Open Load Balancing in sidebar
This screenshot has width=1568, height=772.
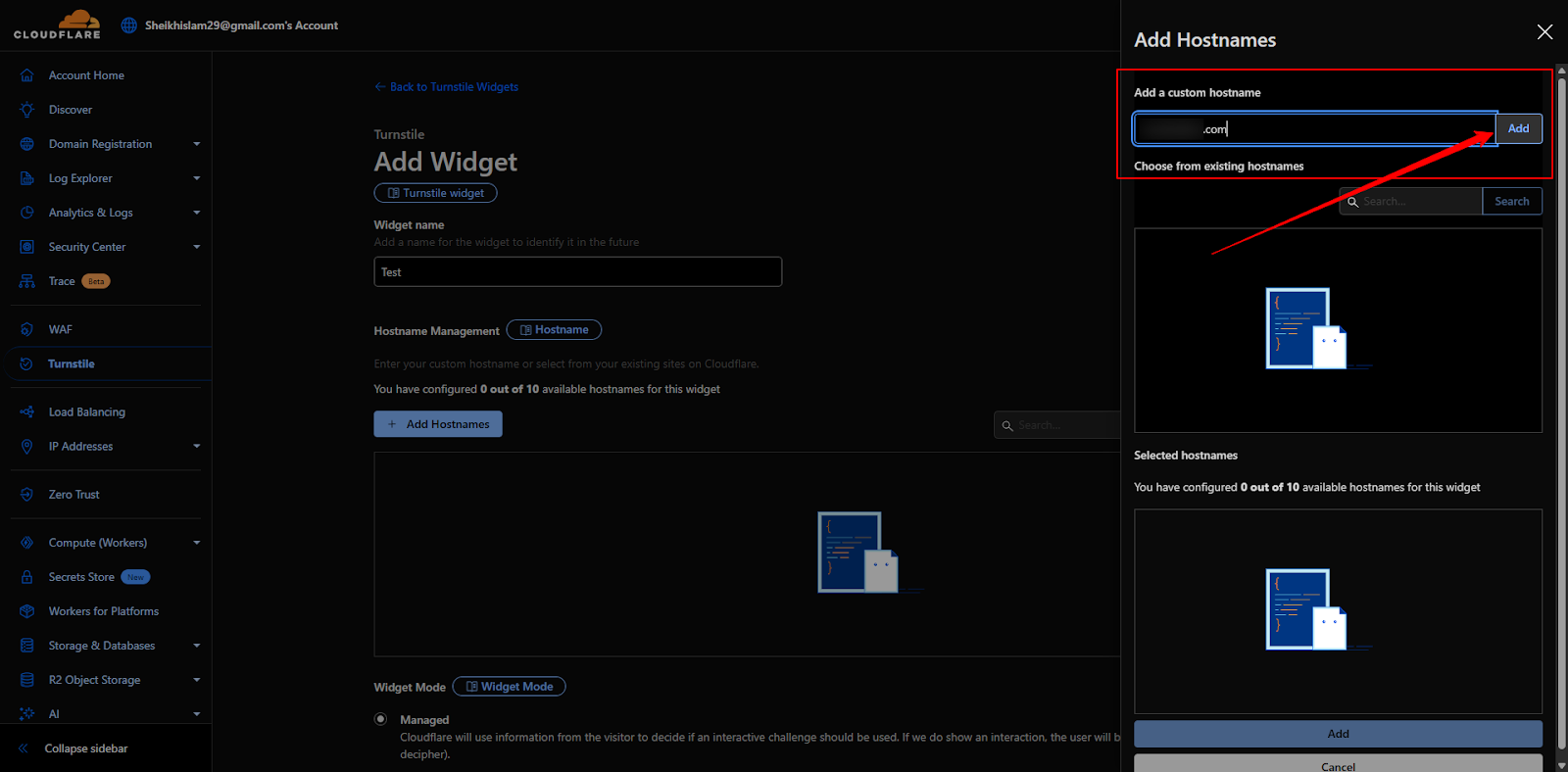[87, 412]
